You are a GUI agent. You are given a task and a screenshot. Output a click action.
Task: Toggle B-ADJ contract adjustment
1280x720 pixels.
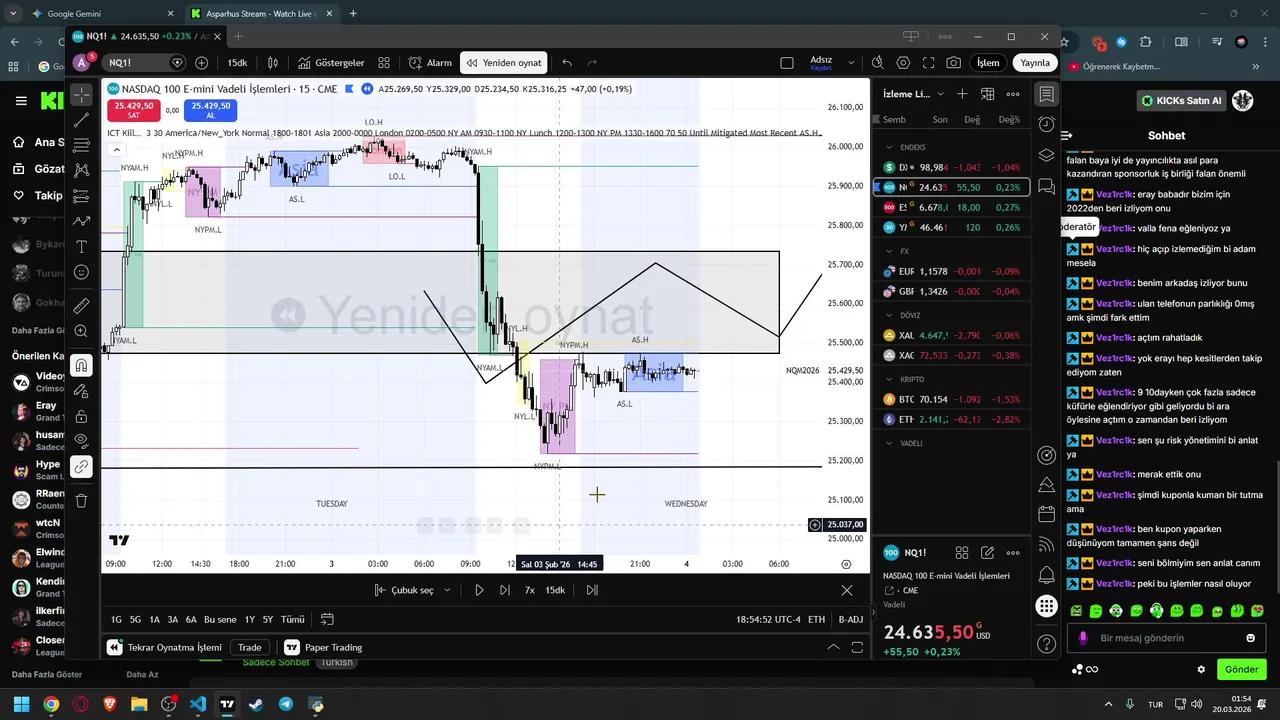tap(851, 619)
